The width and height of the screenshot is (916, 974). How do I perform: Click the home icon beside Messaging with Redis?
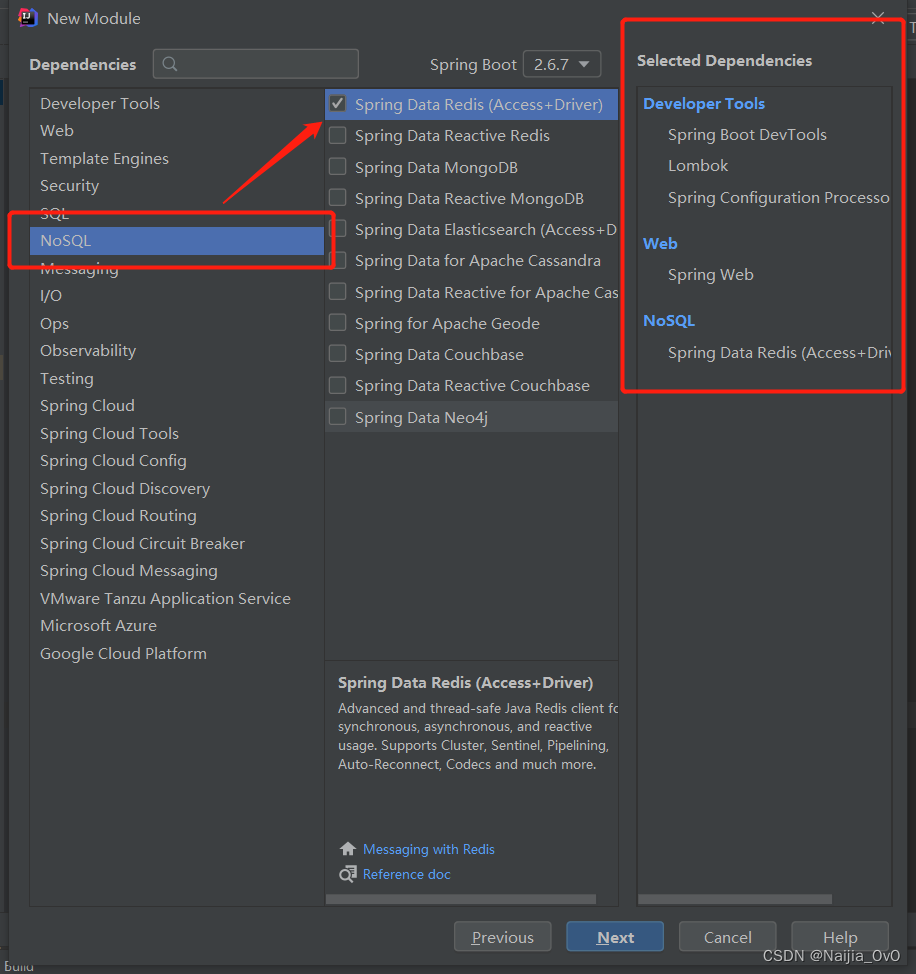coord(348,849)
